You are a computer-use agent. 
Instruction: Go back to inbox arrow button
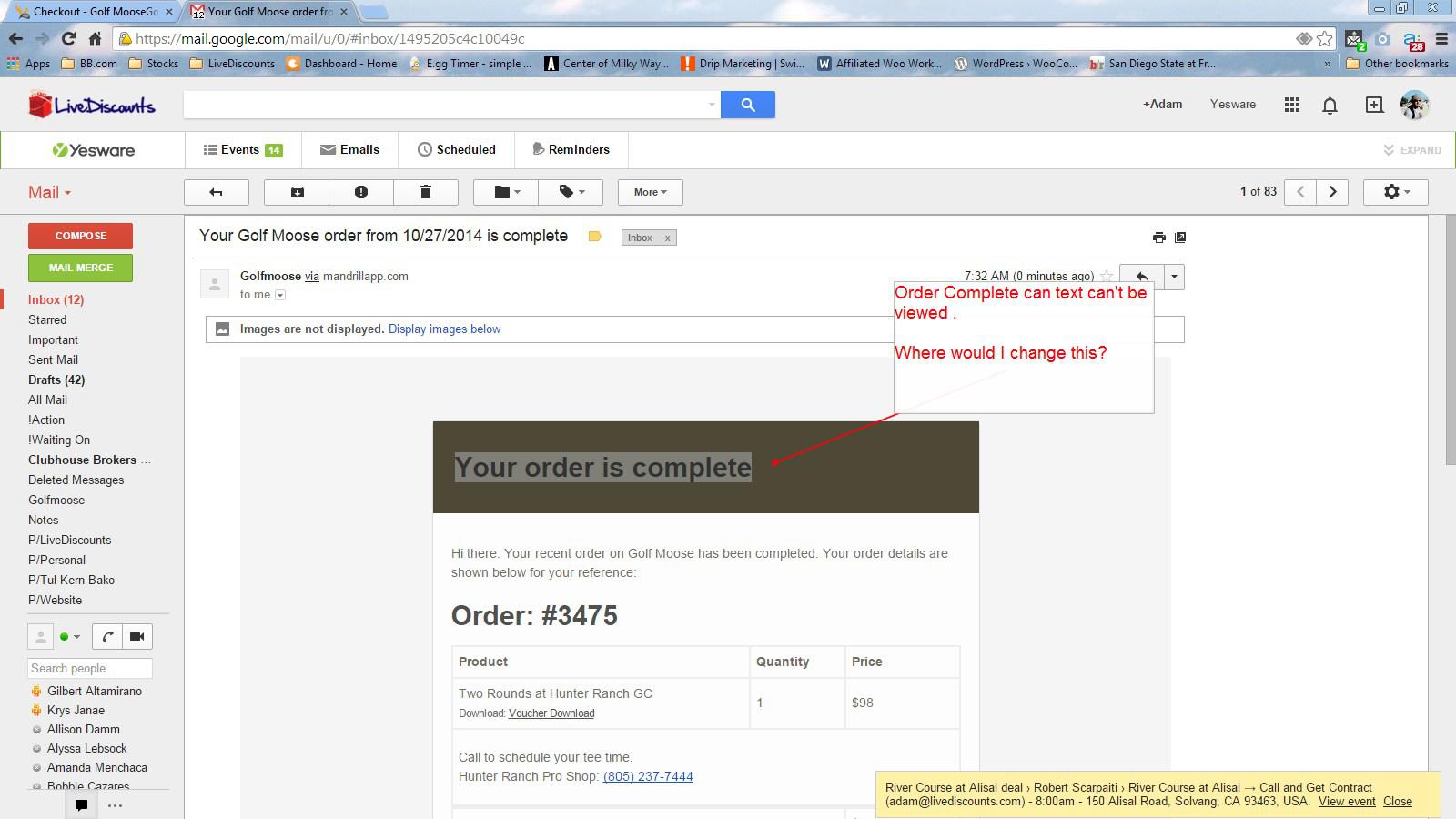coord(216,192)
